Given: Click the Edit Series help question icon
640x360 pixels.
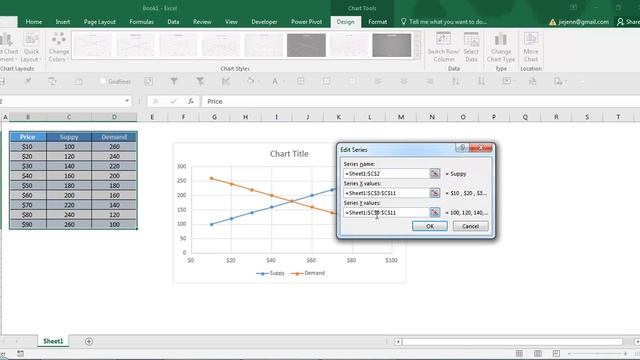Looking at the screenshot, I should pos(462,147).
